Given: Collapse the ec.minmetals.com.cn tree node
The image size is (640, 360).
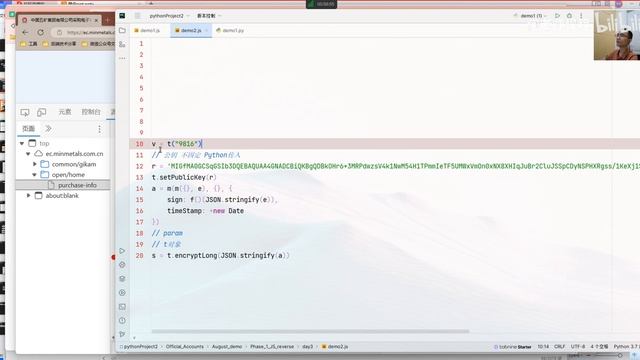Looking at the screenshot, I should point(28,154).
